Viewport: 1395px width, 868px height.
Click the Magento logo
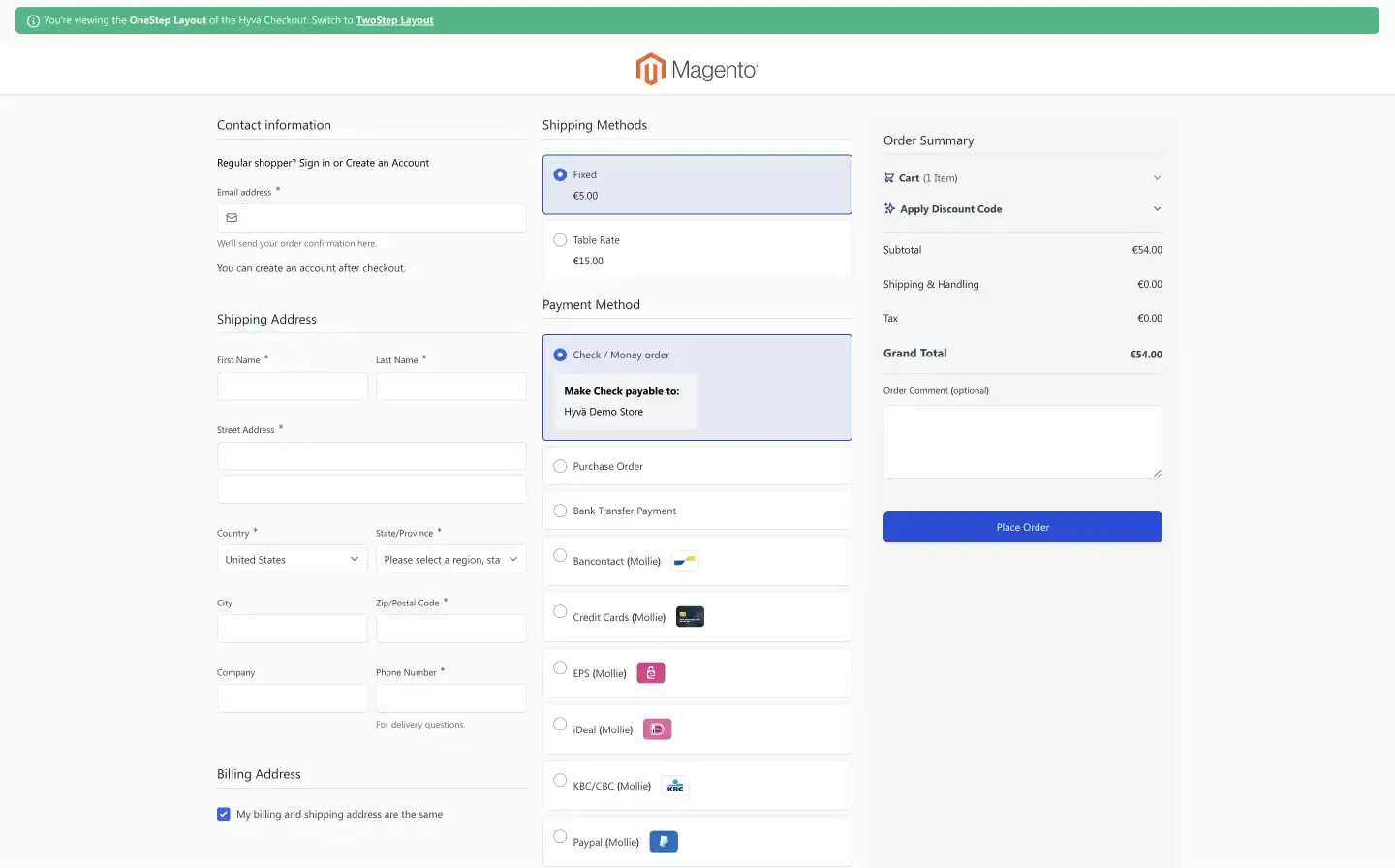pos(697,69)
